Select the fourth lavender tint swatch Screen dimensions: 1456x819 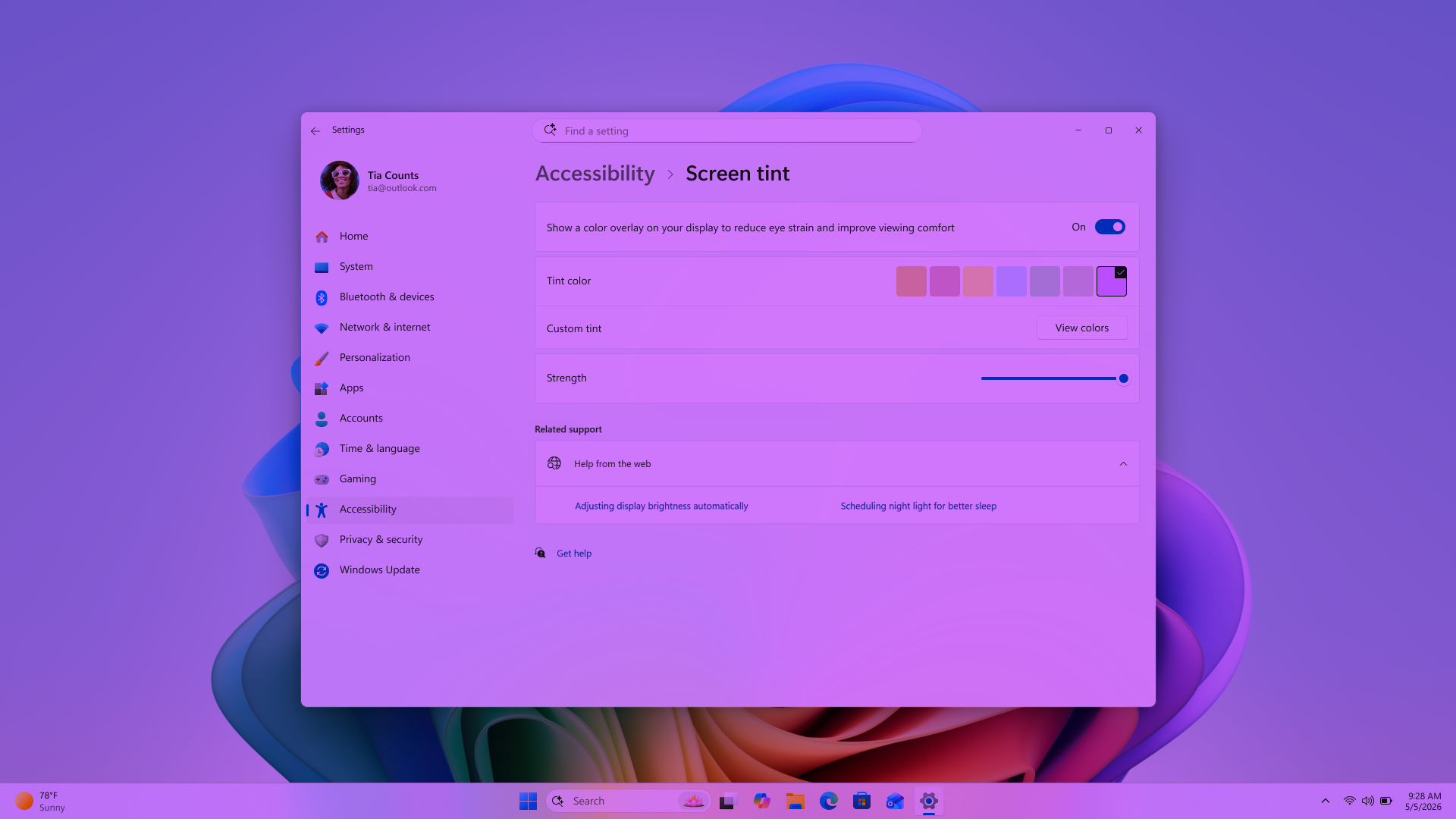1012,281
